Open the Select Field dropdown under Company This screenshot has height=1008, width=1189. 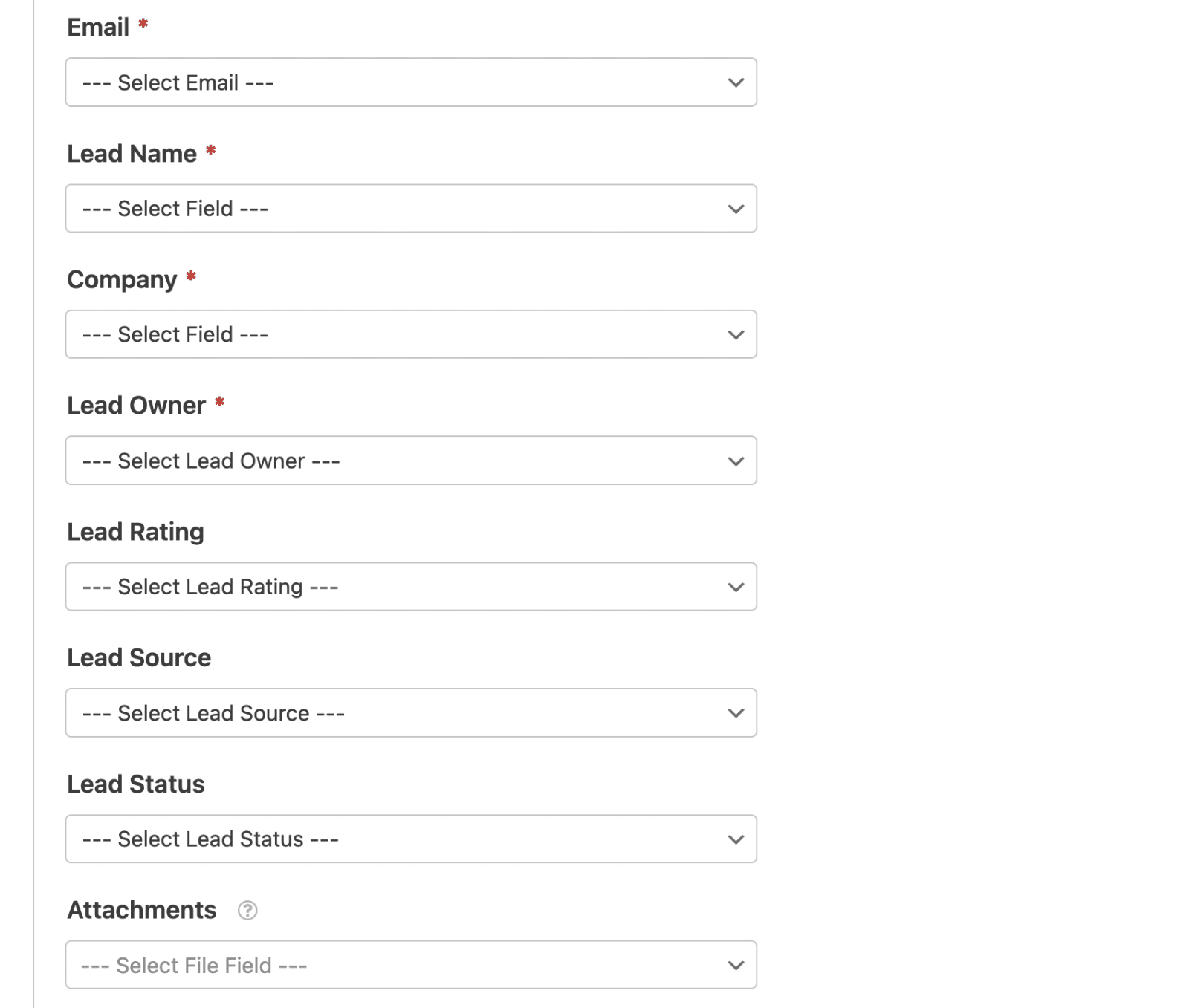pyautogui.click(x=411, y=334)
